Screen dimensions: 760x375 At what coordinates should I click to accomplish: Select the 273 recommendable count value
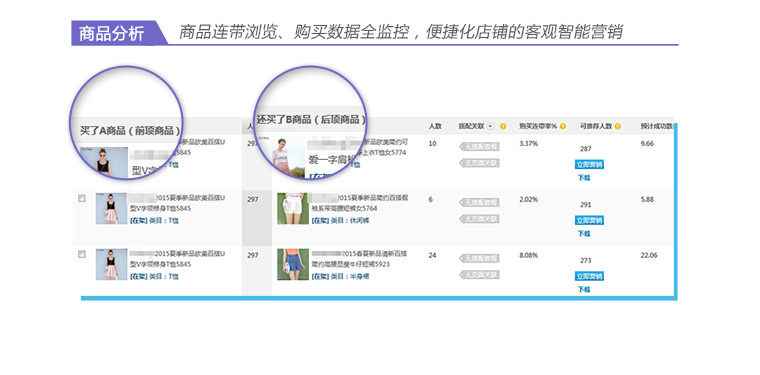[586, 261]
